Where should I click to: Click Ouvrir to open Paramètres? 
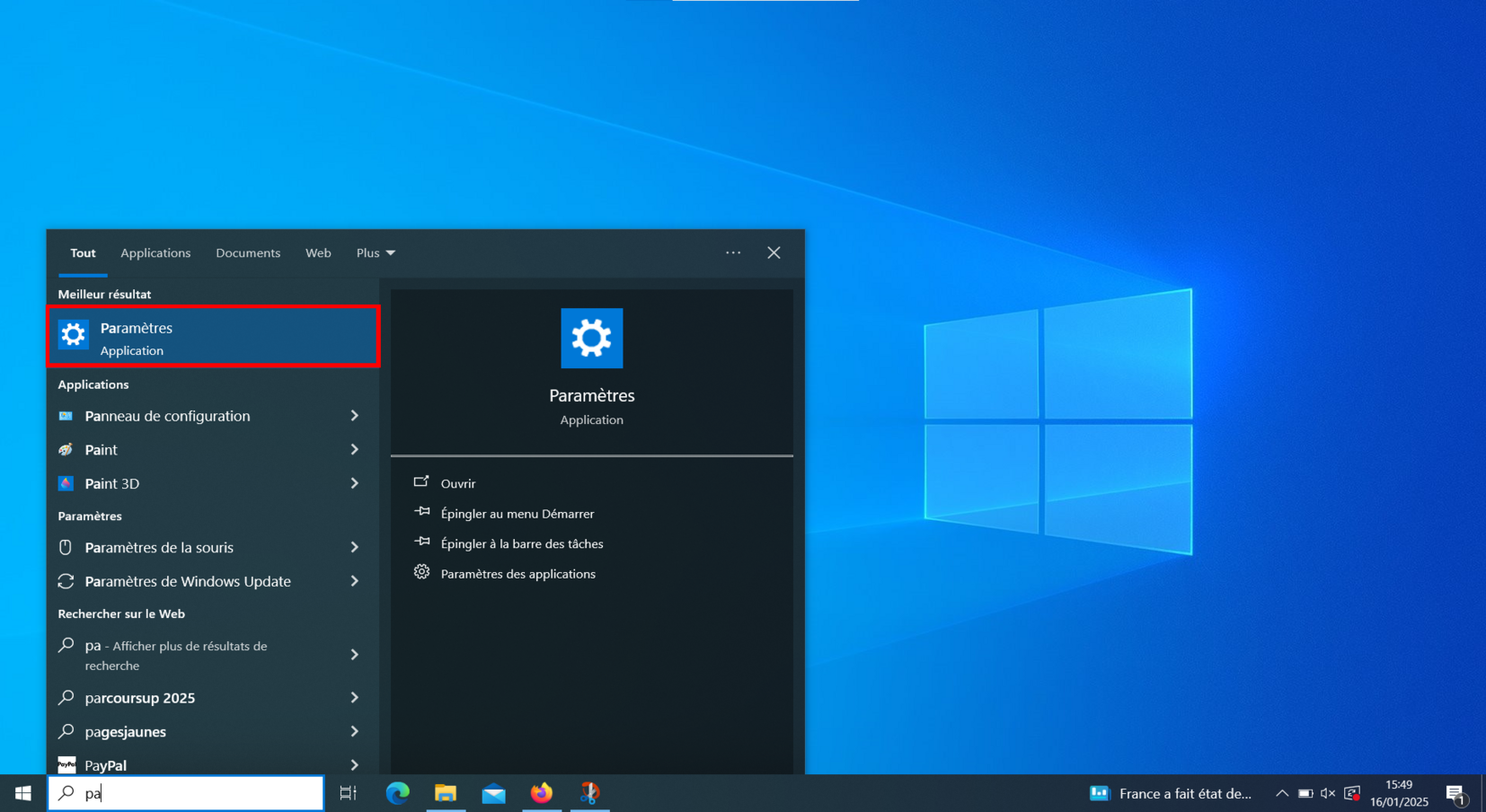pyautogui.click(x=458, y=483)
